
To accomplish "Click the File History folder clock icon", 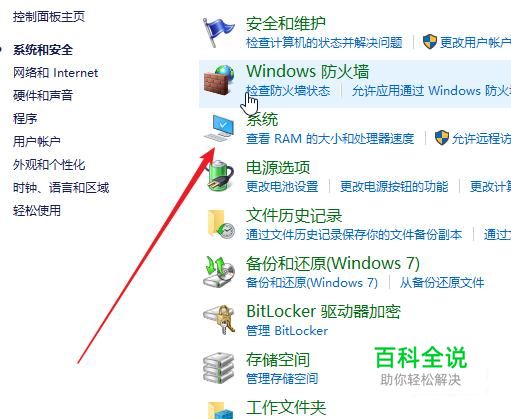I will coord(220,224).
